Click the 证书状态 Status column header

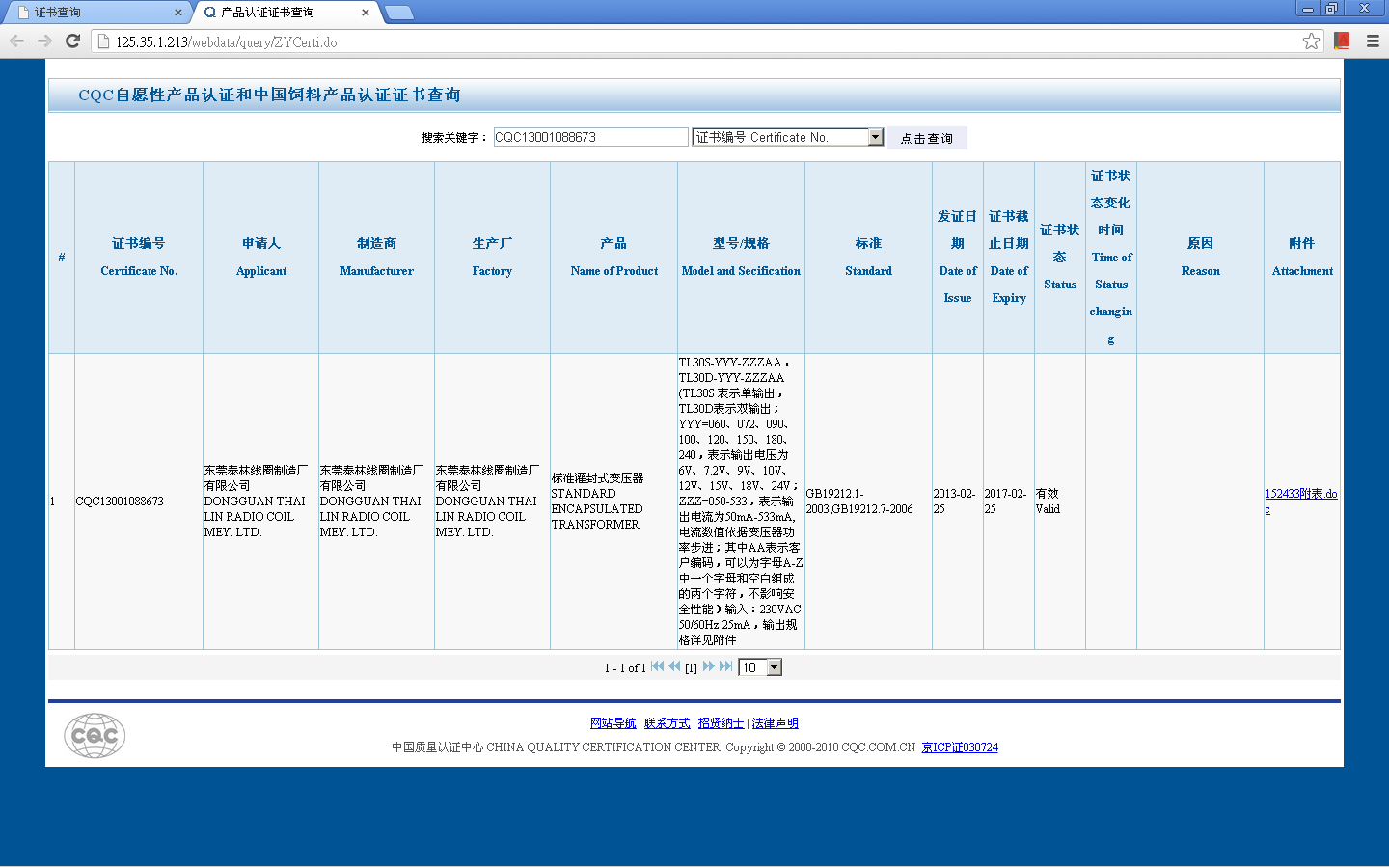(1060, 258)
